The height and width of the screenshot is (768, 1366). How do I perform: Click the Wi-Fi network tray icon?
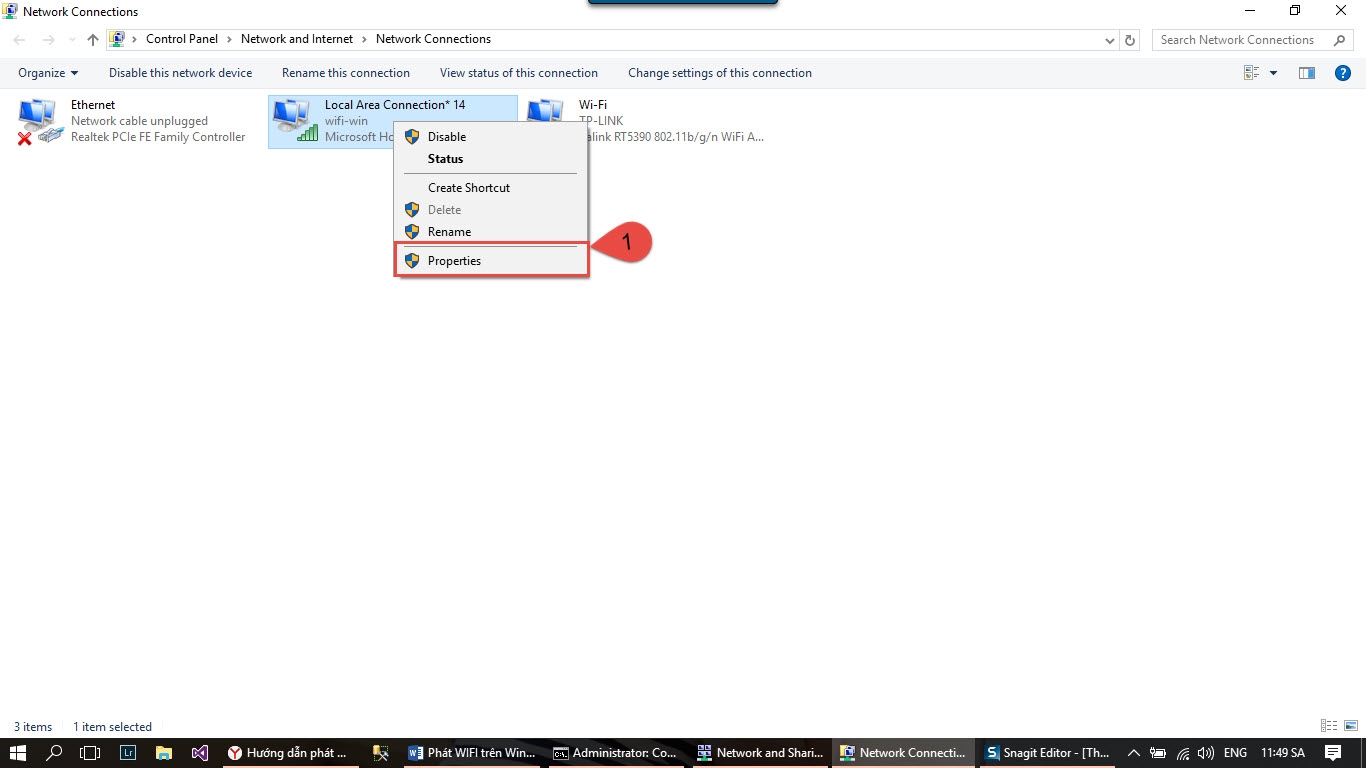(x=1182, y=753)
